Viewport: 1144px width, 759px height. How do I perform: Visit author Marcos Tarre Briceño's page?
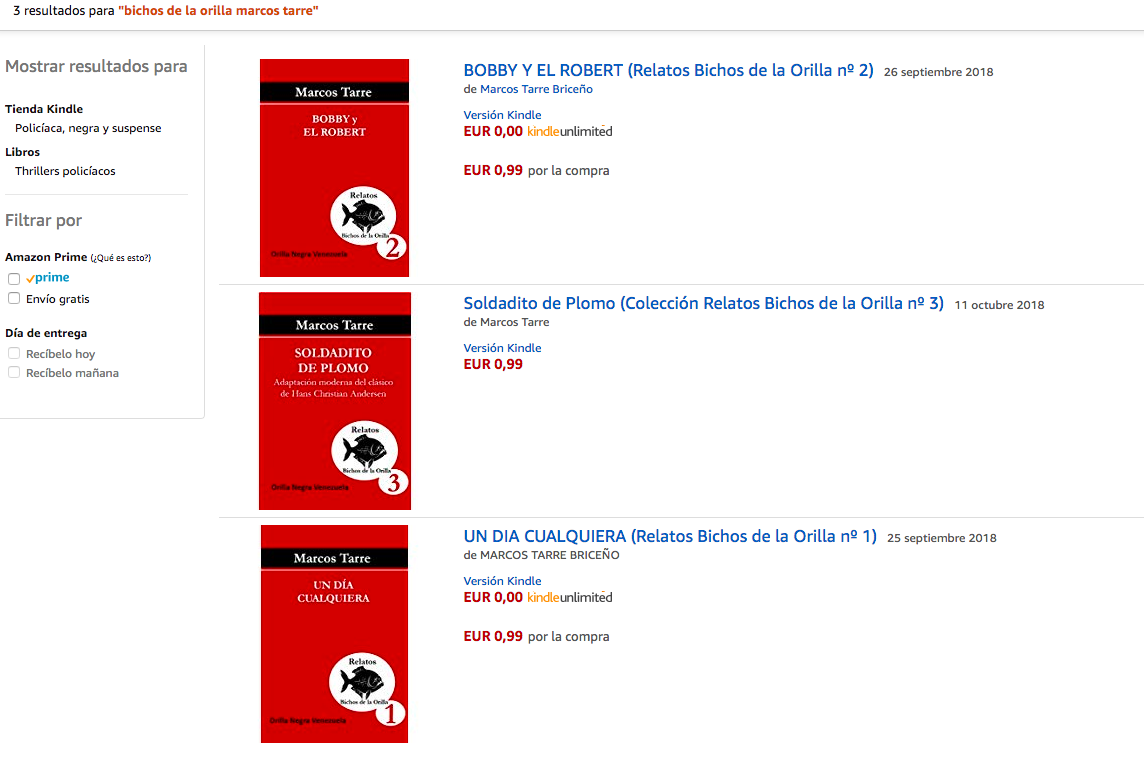click(x=536, y=89)
